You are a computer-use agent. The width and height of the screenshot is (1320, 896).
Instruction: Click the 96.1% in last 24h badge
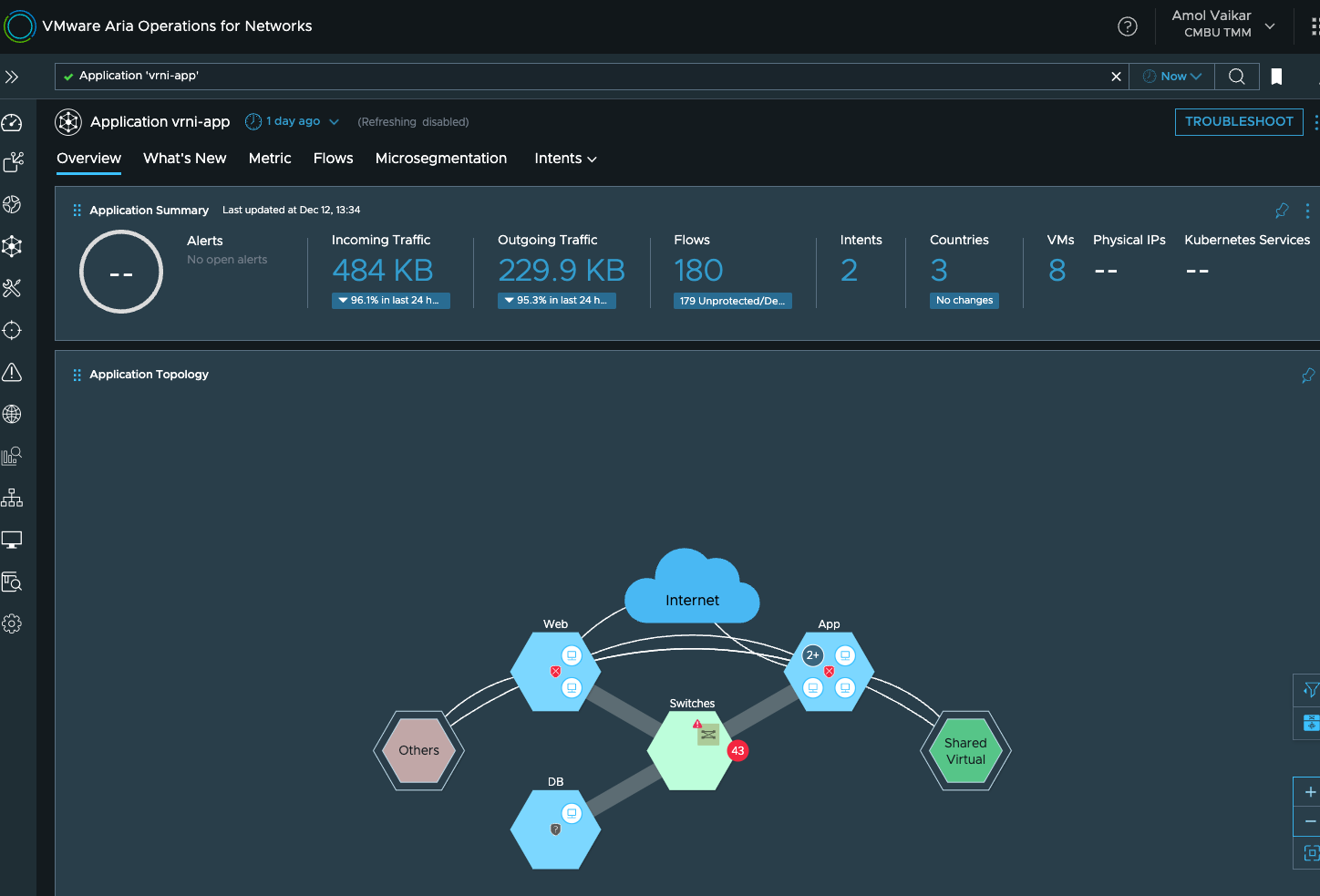tap(391, 301)
